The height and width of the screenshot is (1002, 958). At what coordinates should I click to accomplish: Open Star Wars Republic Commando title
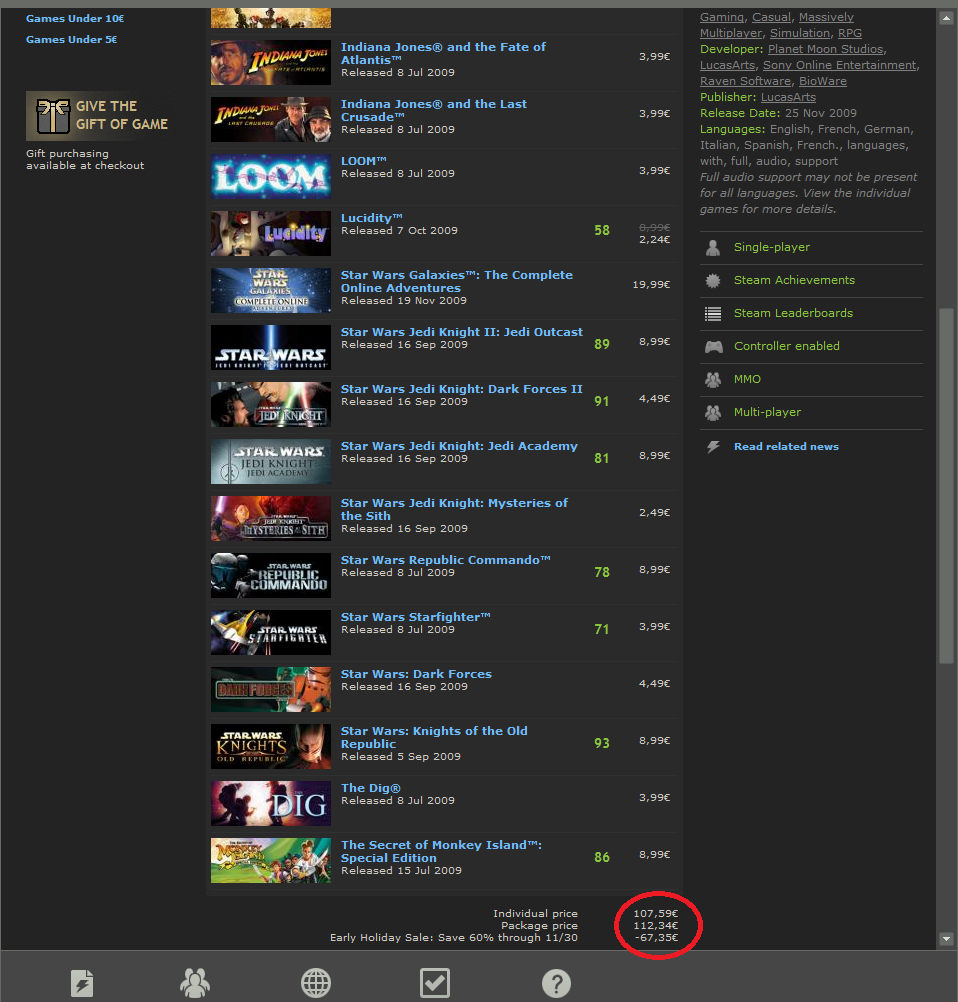coord(445,560)
